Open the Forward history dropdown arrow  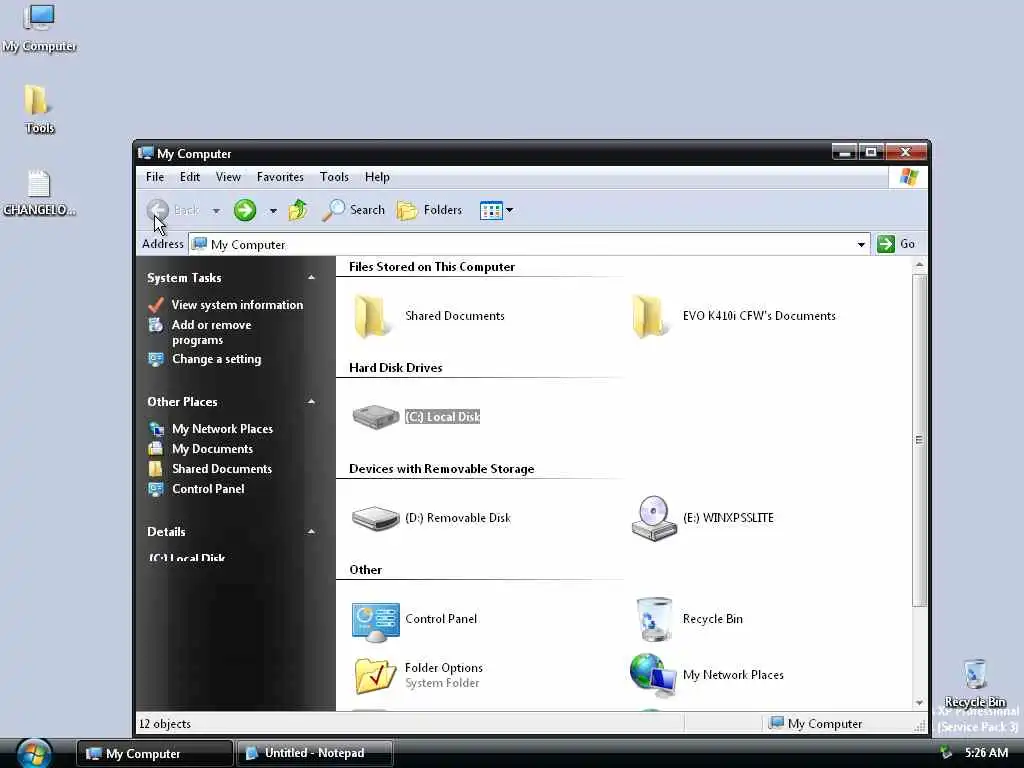coord(273,211)
